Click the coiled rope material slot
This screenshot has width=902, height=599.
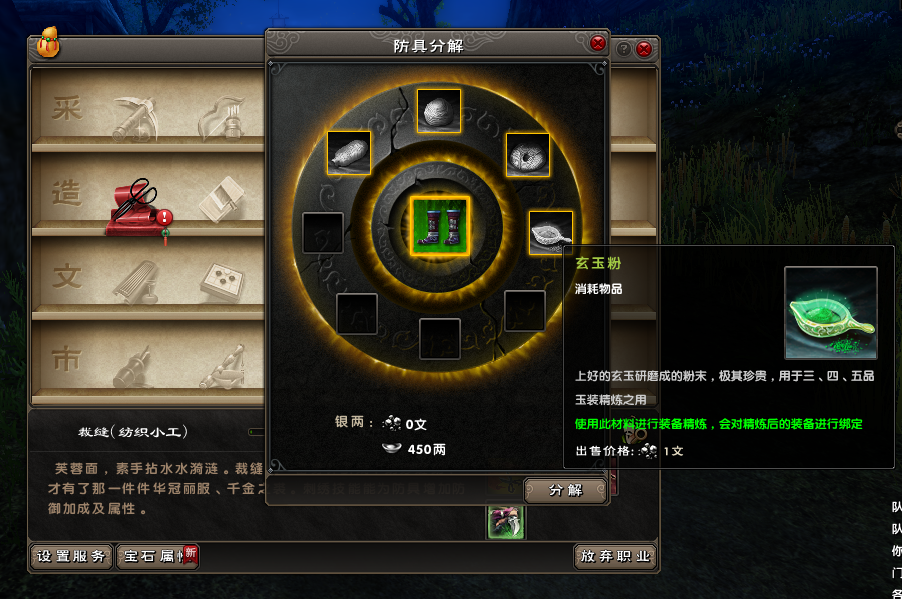coord(528,154)
